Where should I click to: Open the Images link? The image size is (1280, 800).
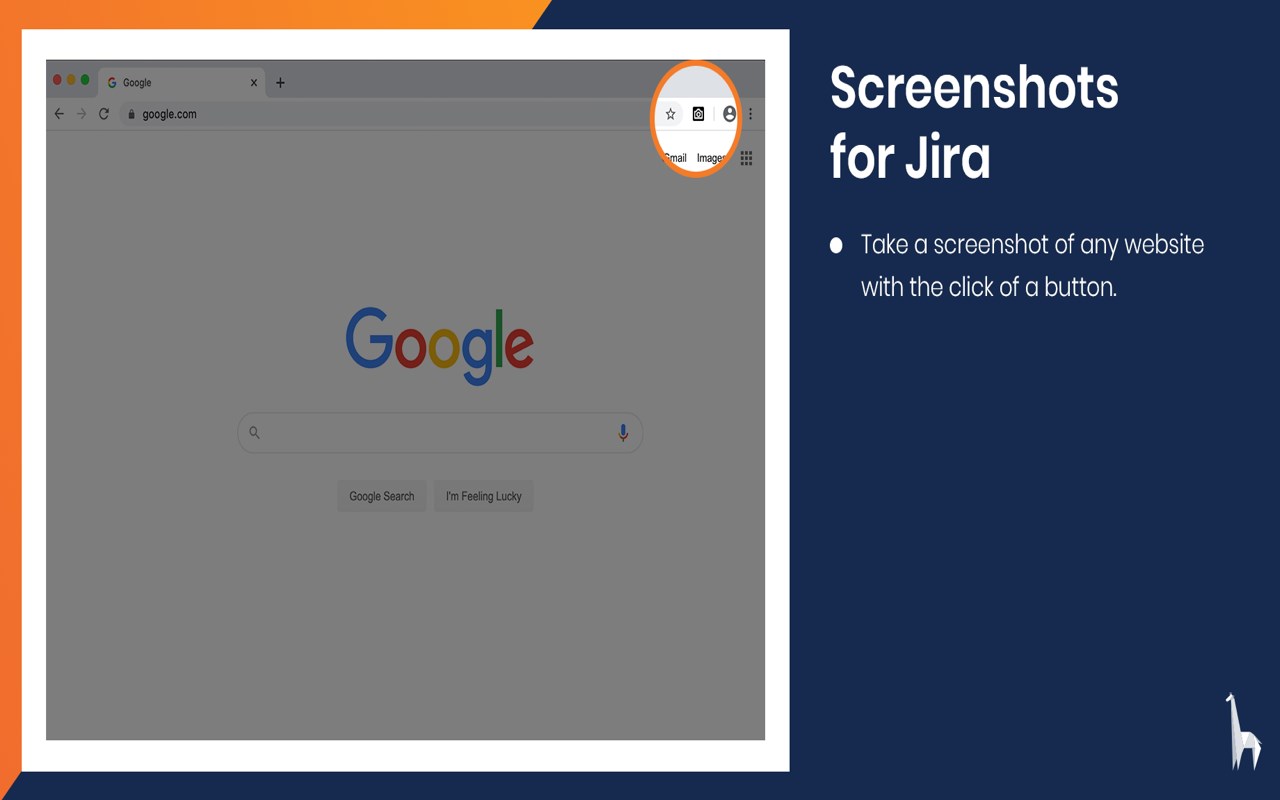coord(711,158)
